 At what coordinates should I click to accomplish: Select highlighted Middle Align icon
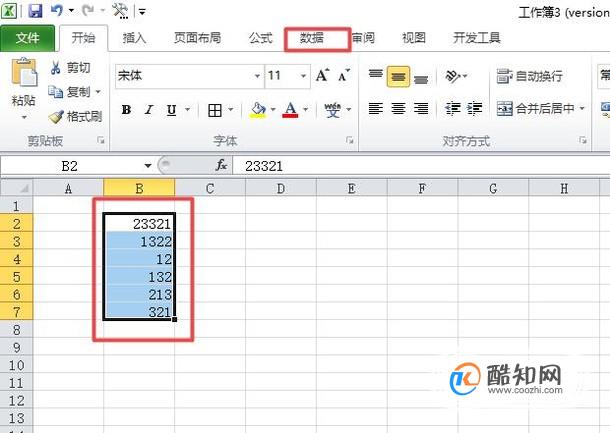pyautogui.click(x=398, y=76)
